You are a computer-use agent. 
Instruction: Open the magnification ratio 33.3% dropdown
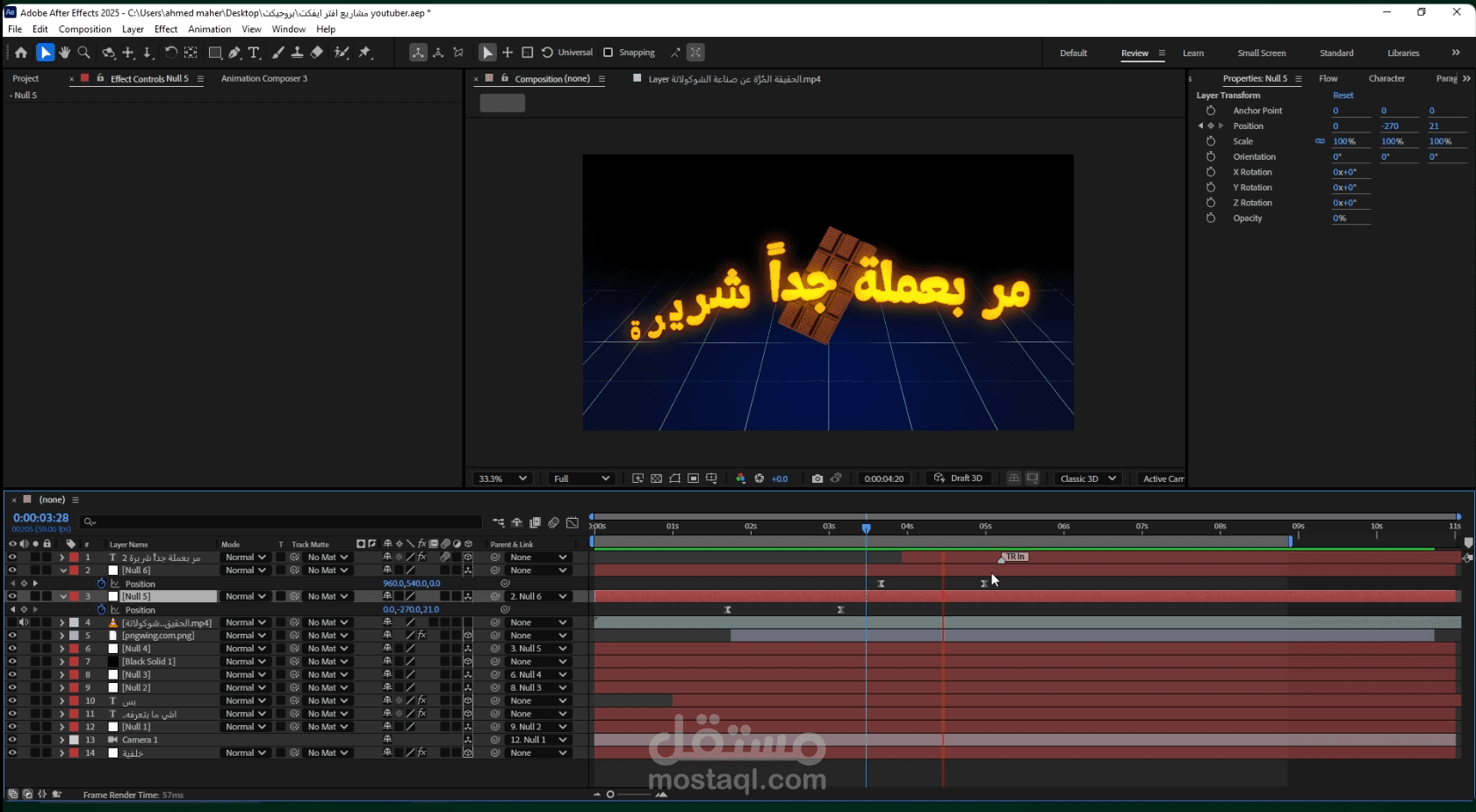501,478
